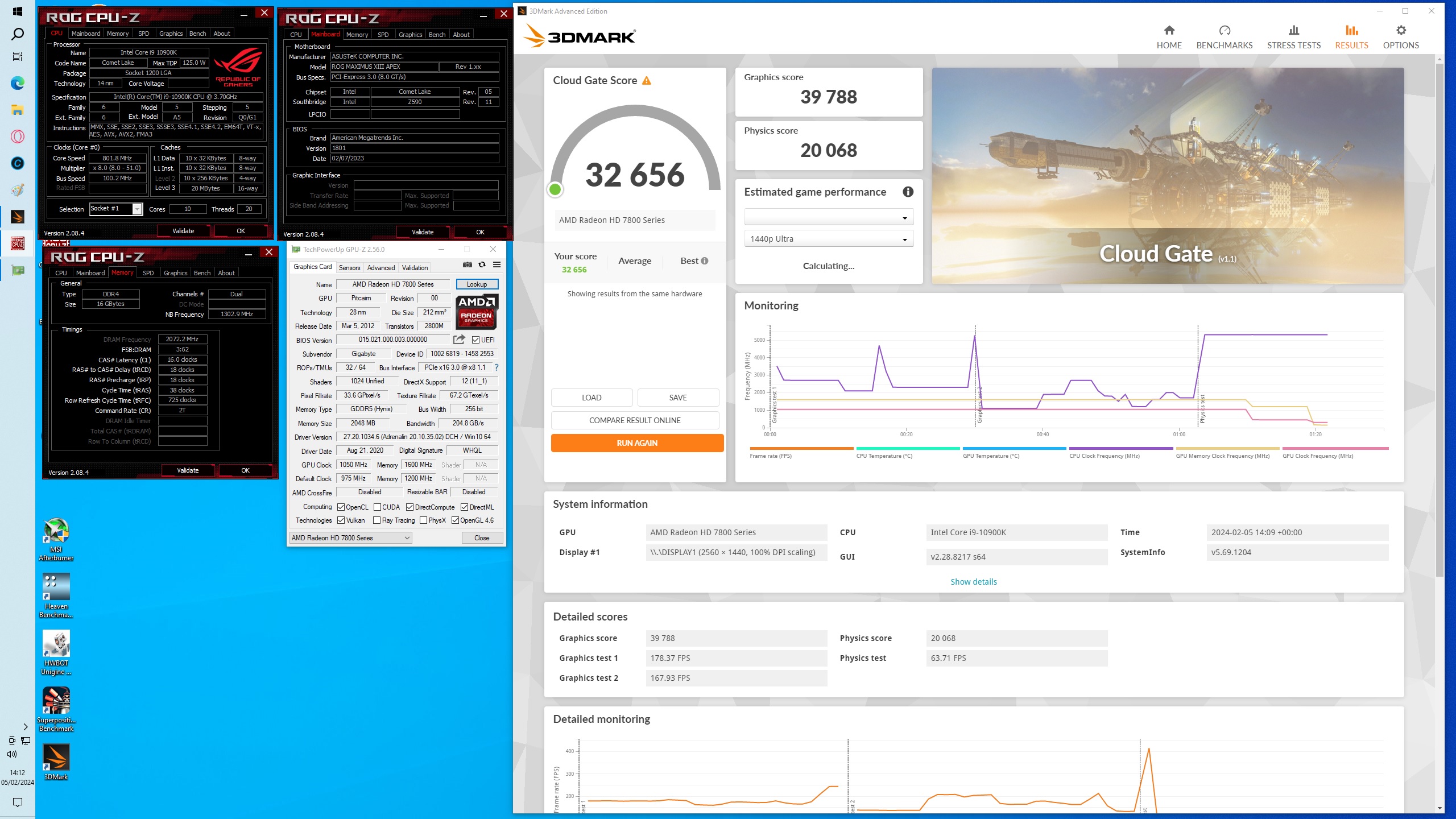This screenshot has width=1456, height=819.
Task: Switch to Mainboard tab in CPU window
Action: point(86,34)
